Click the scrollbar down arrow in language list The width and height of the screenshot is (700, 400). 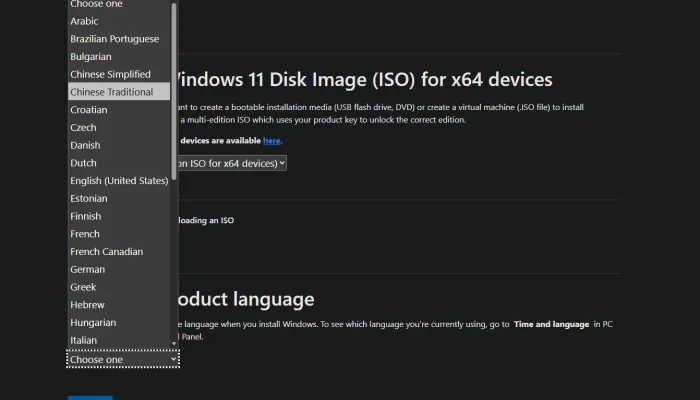coord(174,343)
